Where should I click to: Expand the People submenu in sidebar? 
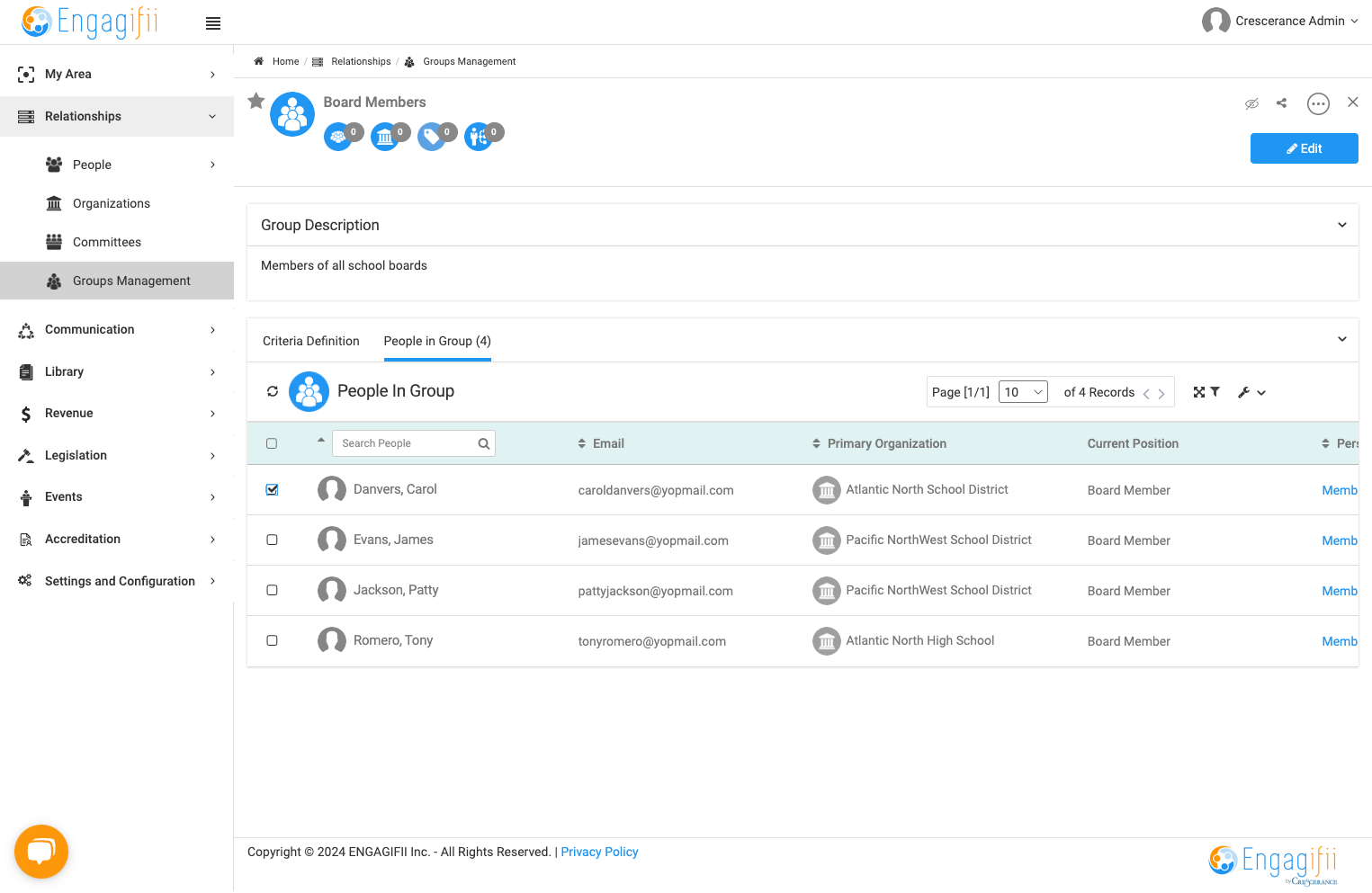[212, 165]
